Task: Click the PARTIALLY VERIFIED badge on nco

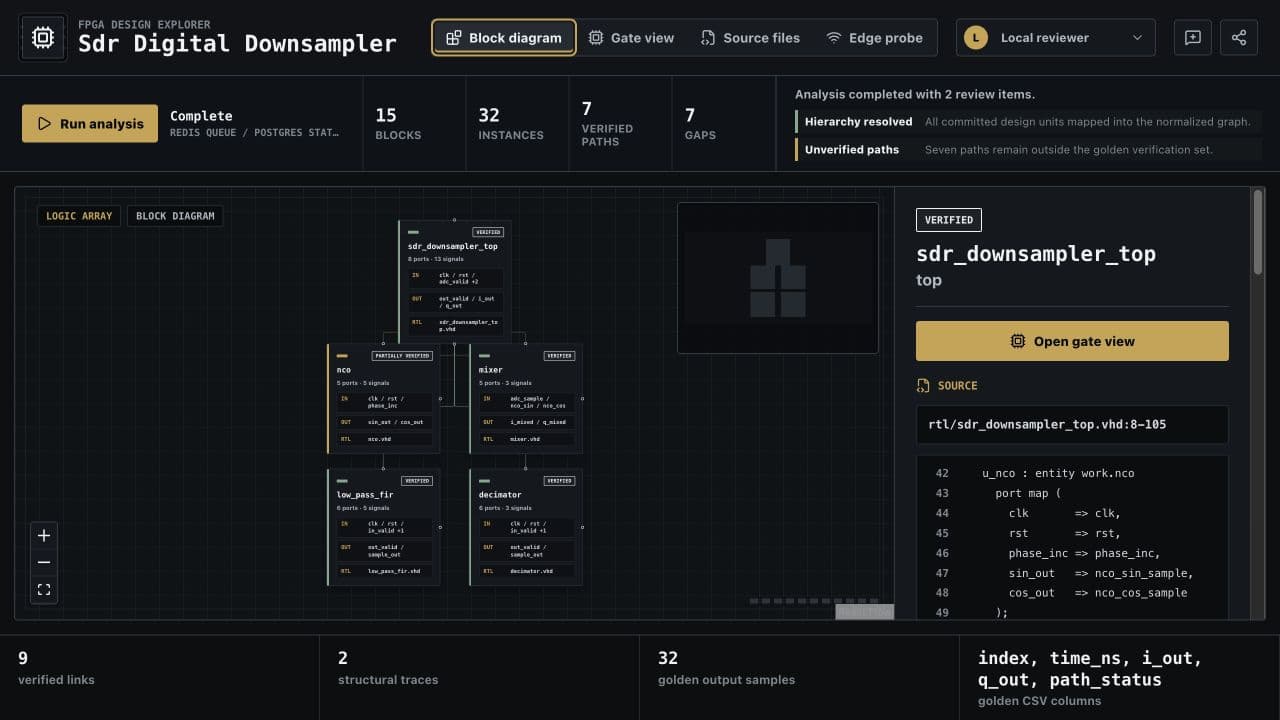Action: click(403, 356)
